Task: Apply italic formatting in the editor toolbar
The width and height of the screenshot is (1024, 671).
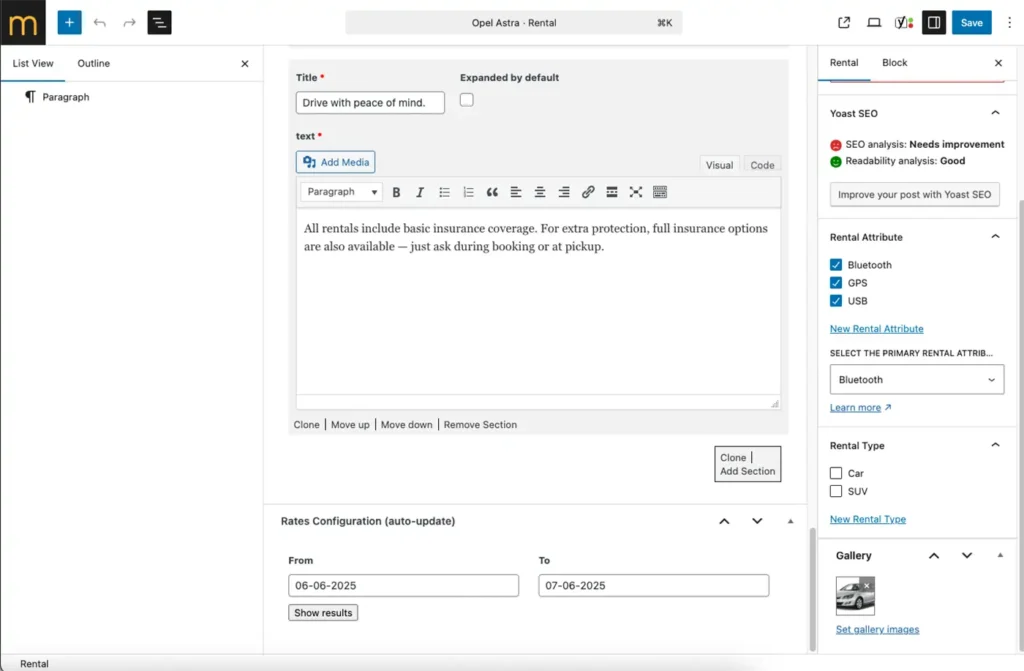Action: point(420,192)
